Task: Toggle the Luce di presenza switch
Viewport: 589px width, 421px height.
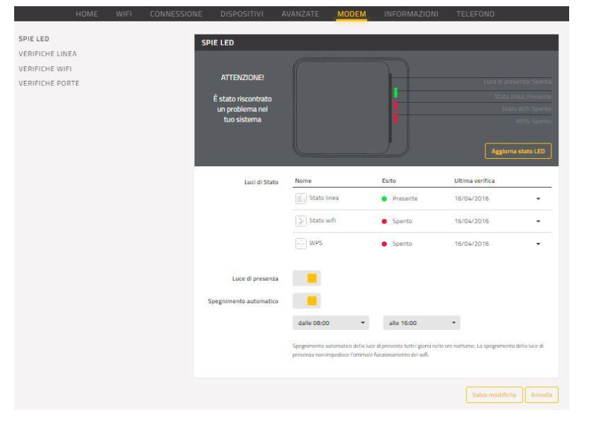Action: click(x=307, y=278)
